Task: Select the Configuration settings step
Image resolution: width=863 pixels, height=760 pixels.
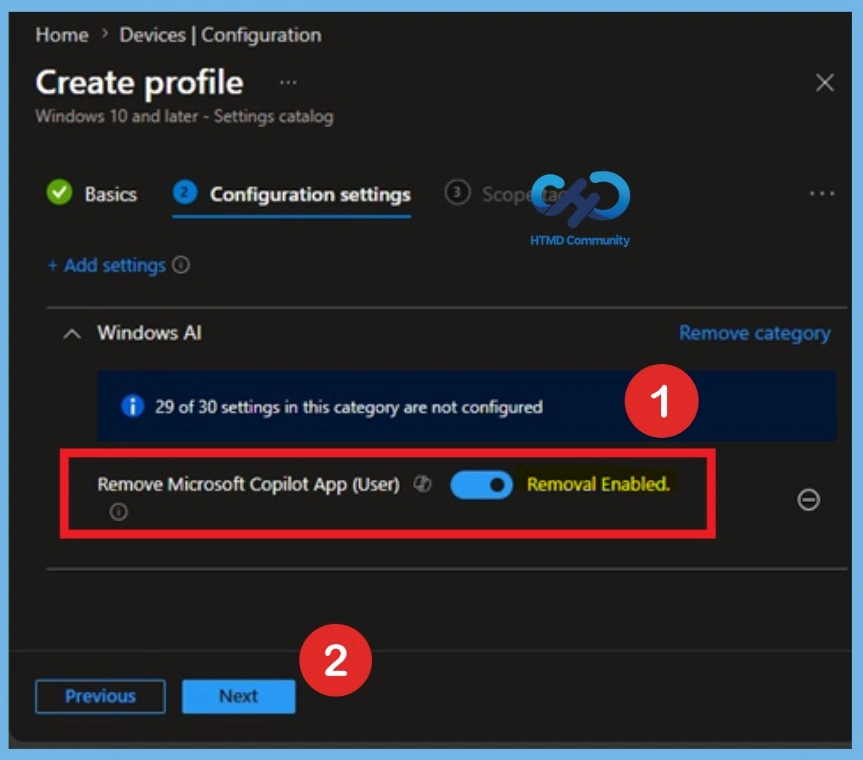Action: point(292,194)
